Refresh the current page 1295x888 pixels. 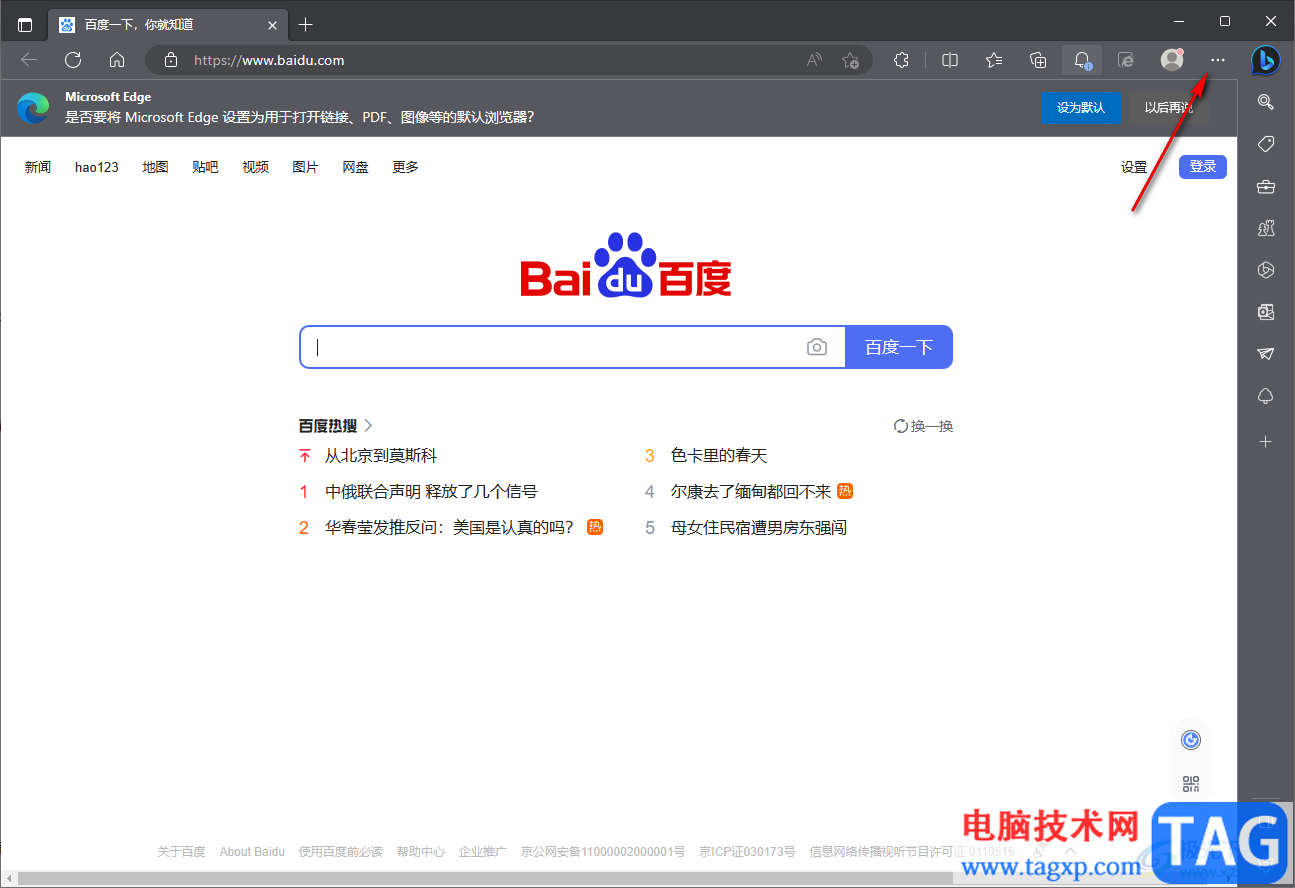click(x=73, y=60)
